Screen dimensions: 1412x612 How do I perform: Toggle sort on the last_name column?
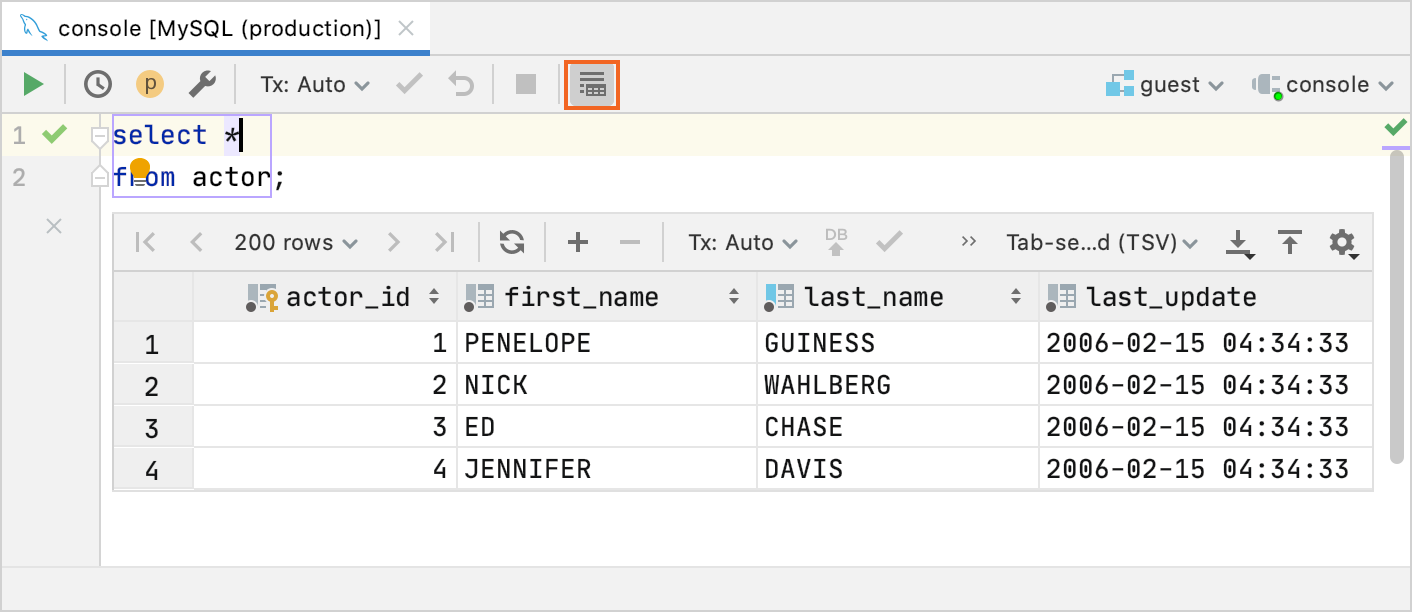(x=1017, y=296)
